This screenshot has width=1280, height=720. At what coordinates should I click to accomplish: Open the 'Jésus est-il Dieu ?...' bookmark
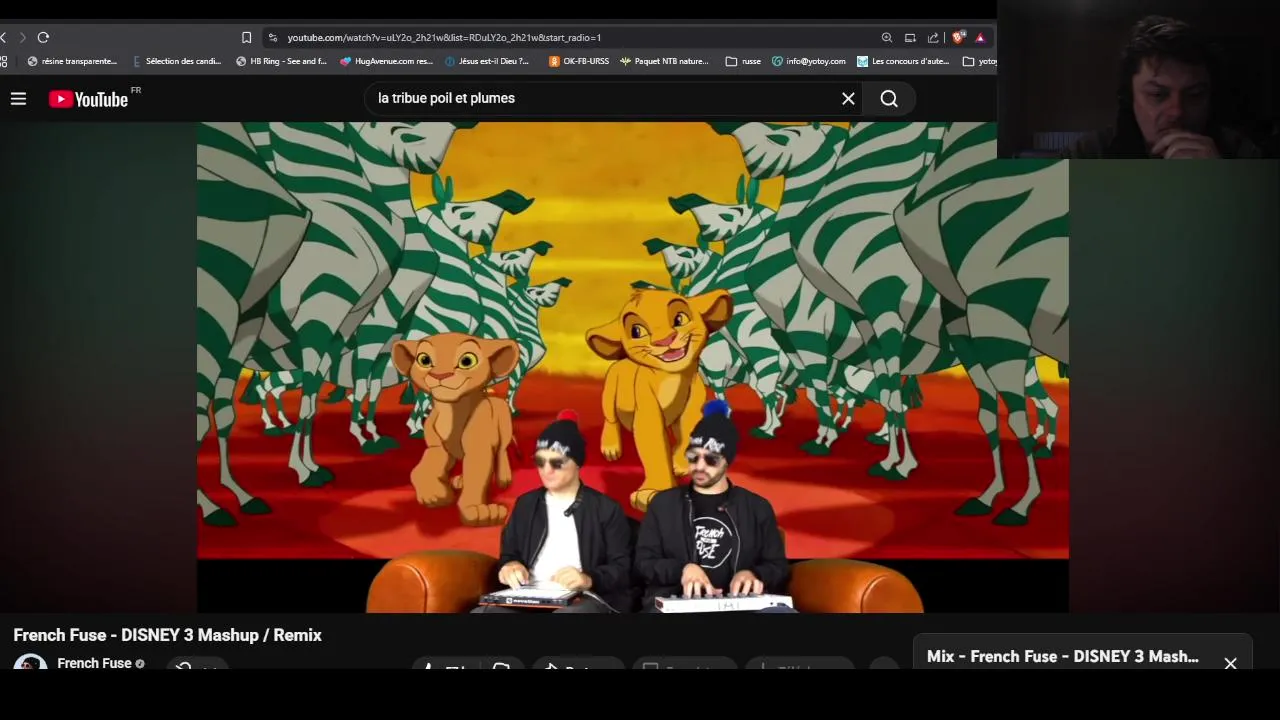[x=487, y=61]
